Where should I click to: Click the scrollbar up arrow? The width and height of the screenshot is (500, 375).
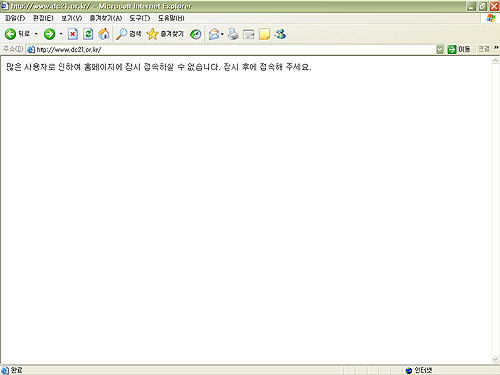point(495,61)
